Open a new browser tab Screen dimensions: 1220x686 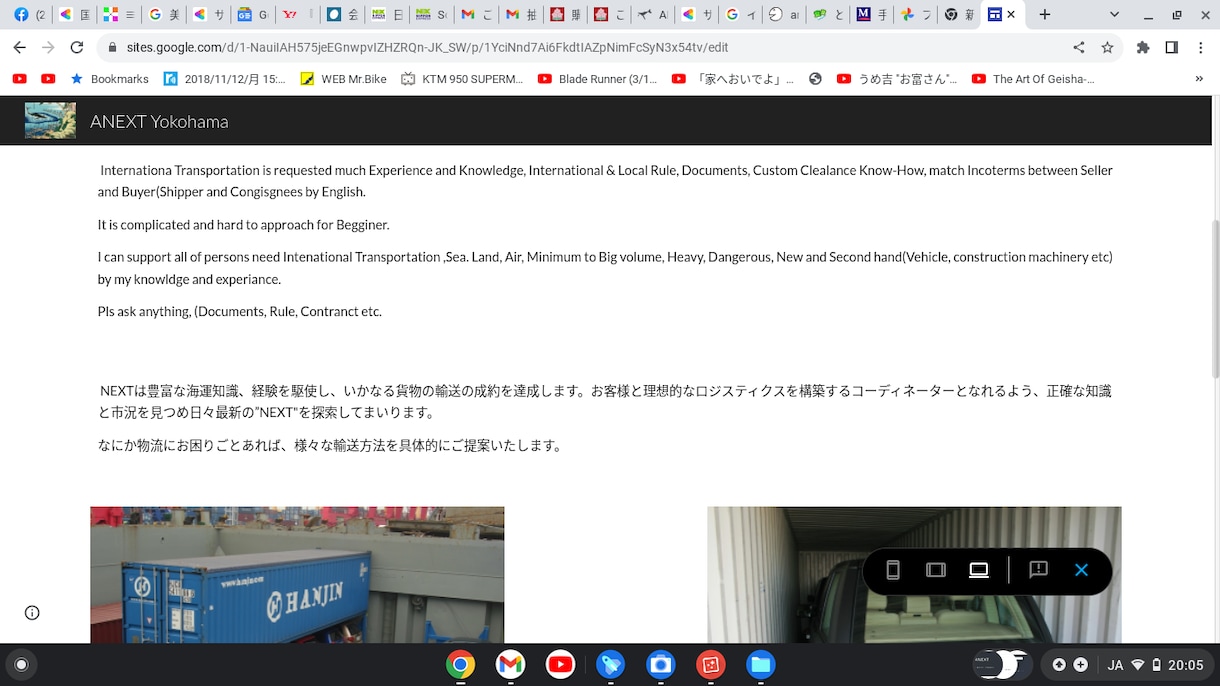pyautogui.click(x=1045, y=14)
